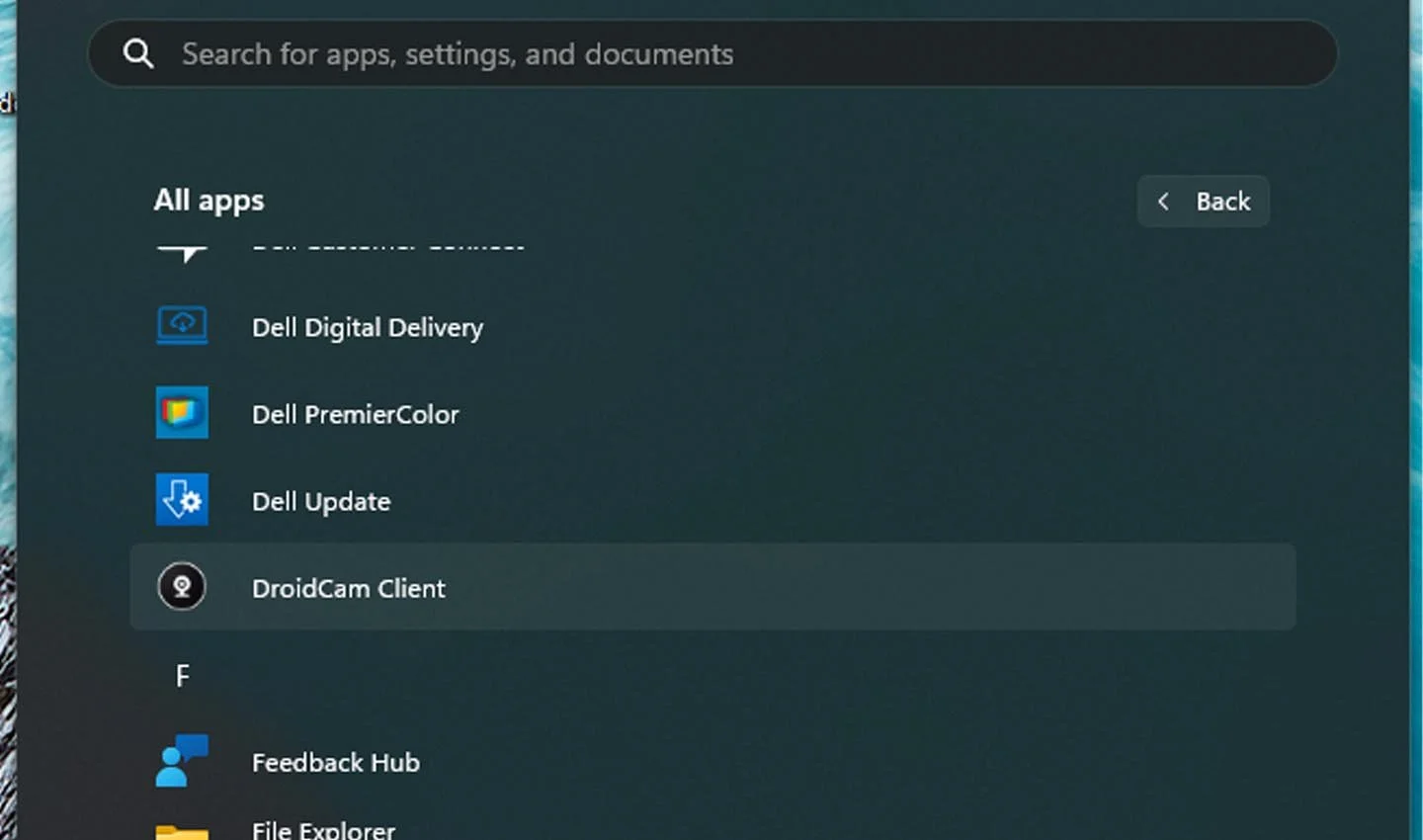
Task: Open the File Explorer folder icon
Action: pyautogui.click(x=182, y=832)
